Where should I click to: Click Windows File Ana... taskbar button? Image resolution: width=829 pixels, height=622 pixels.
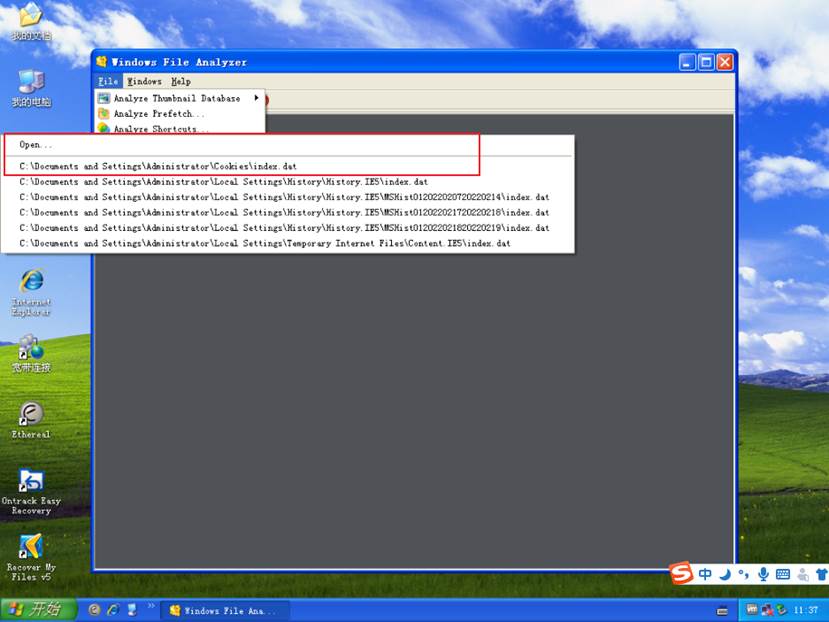(x=225, y=610)
